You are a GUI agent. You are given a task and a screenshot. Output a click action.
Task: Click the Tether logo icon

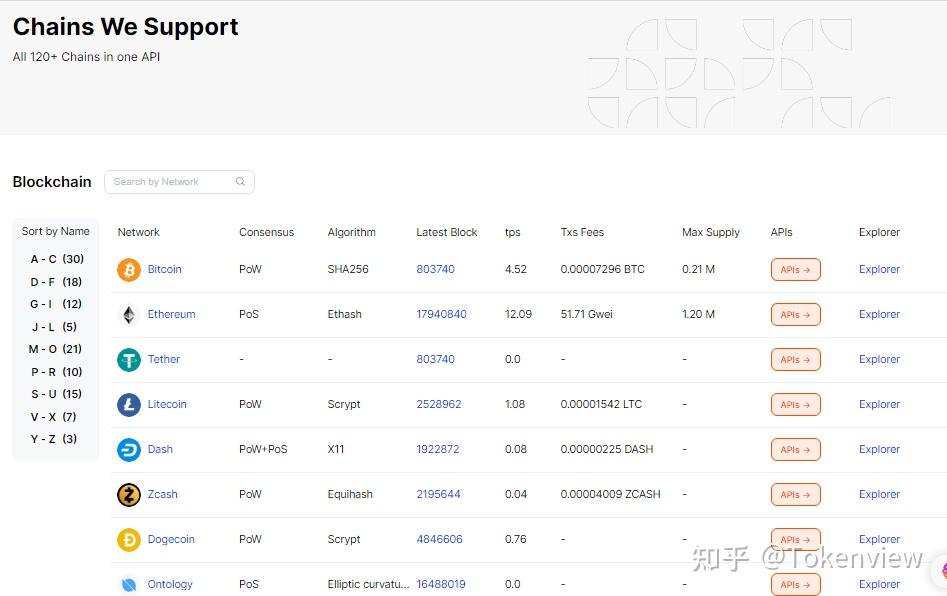[x=128, y=359]
